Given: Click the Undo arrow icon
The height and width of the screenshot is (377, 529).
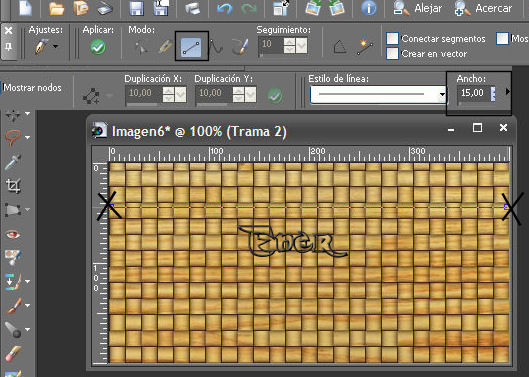Looking at the screenshot, I should (224, 8).
